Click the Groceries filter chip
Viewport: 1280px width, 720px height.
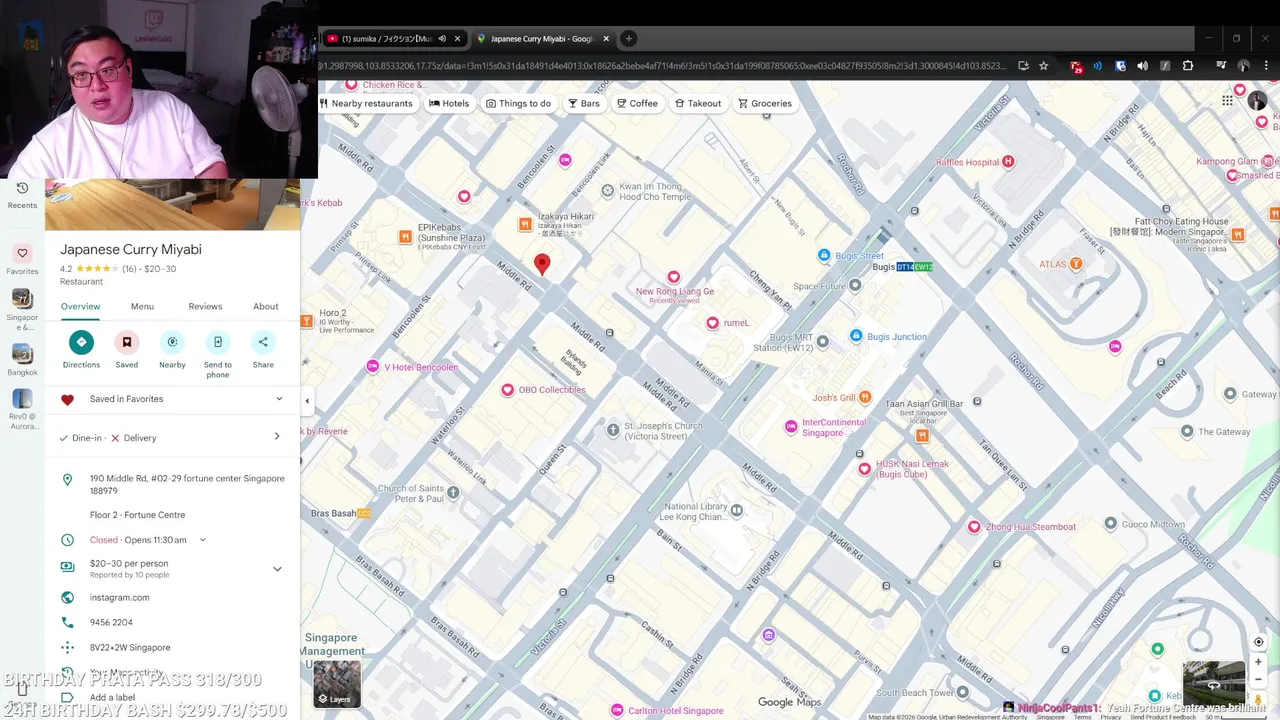(765, 103)
